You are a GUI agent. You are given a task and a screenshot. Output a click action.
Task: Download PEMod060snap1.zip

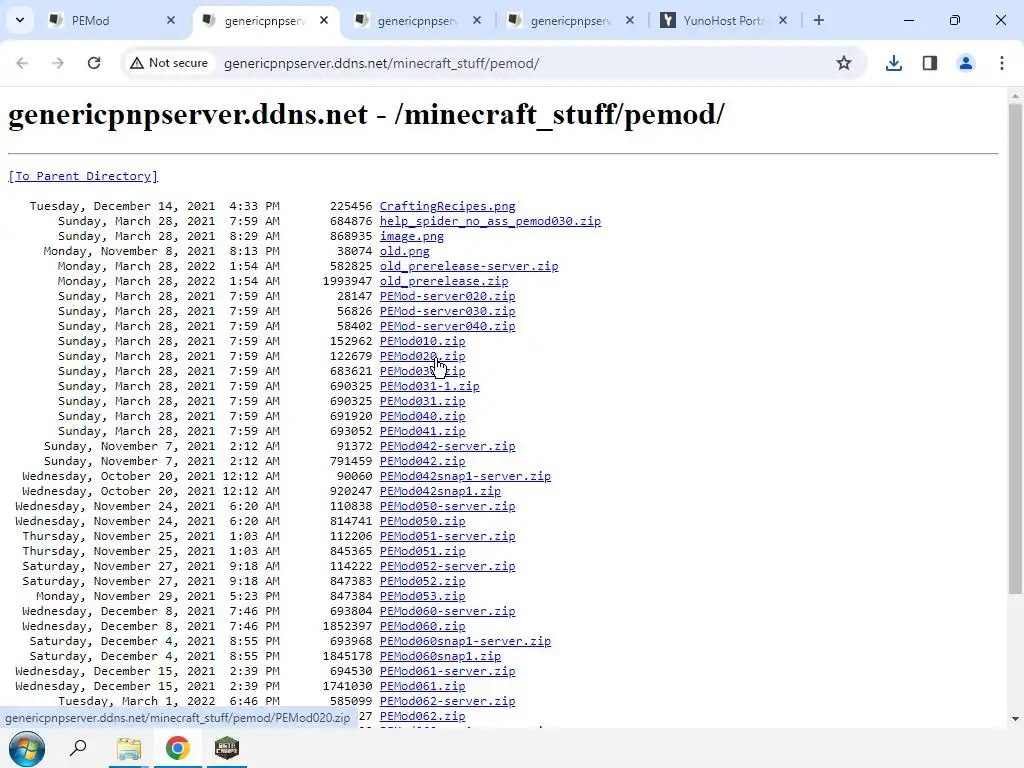440,657
